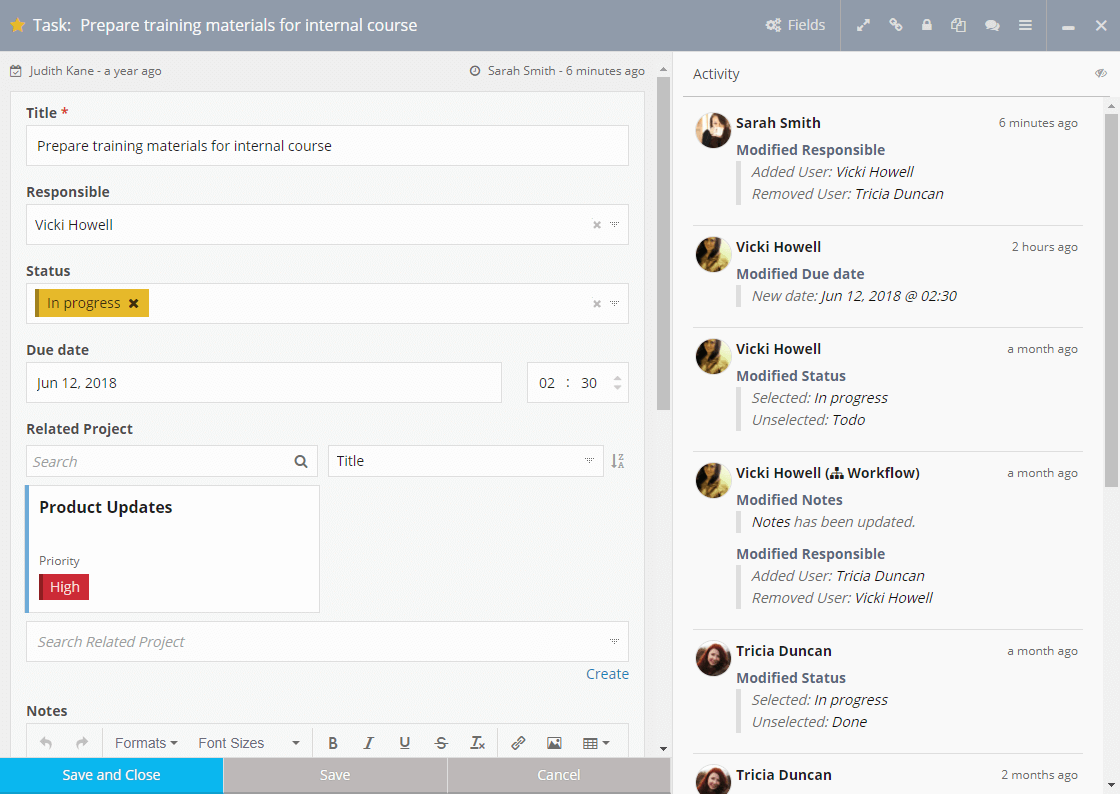Image resolution: width=1120 pixels, height=794 pixels.
Task: Toggle the favorite star for this task
Action: [x=17, y=25]
